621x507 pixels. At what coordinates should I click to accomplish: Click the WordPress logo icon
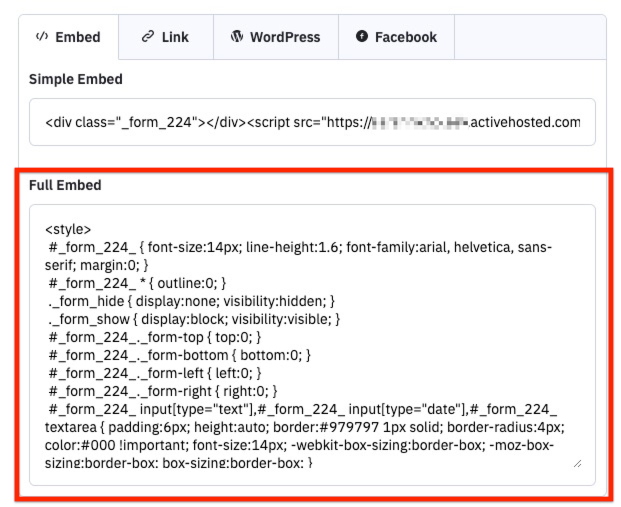coord(237,37)
